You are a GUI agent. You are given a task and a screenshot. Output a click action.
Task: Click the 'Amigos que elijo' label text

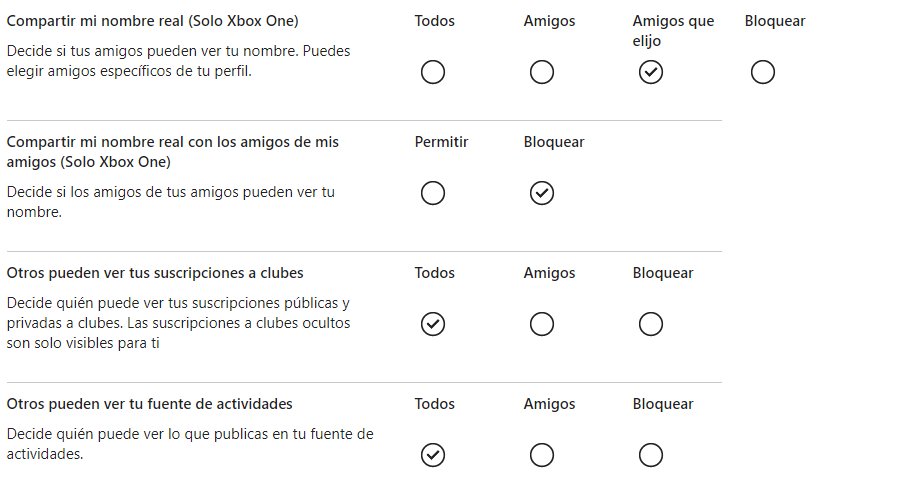coord(673,31)
